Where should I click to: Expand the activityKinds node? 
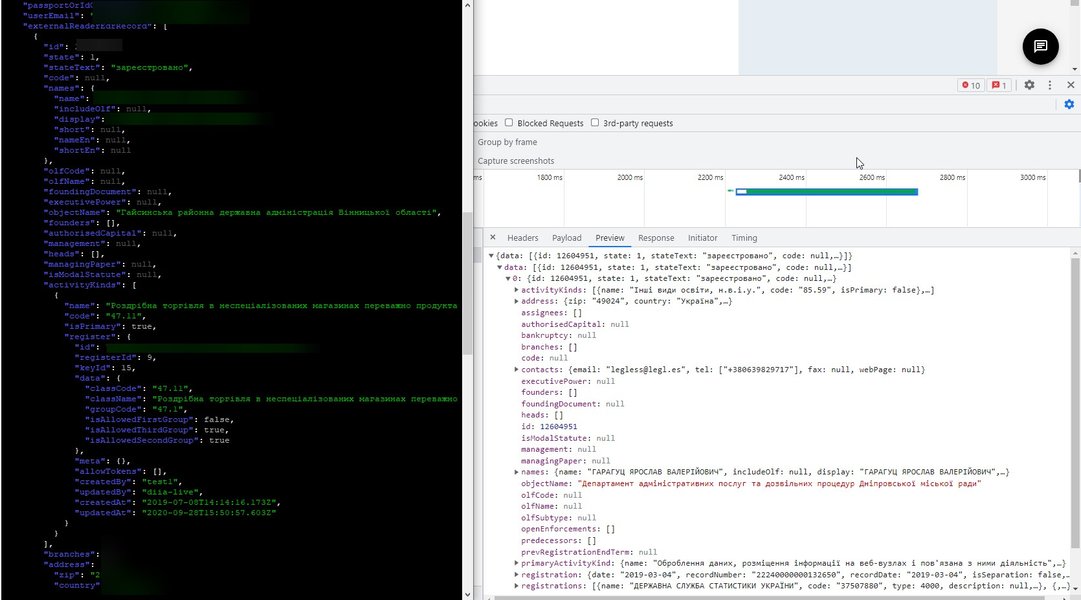point(517,290)
